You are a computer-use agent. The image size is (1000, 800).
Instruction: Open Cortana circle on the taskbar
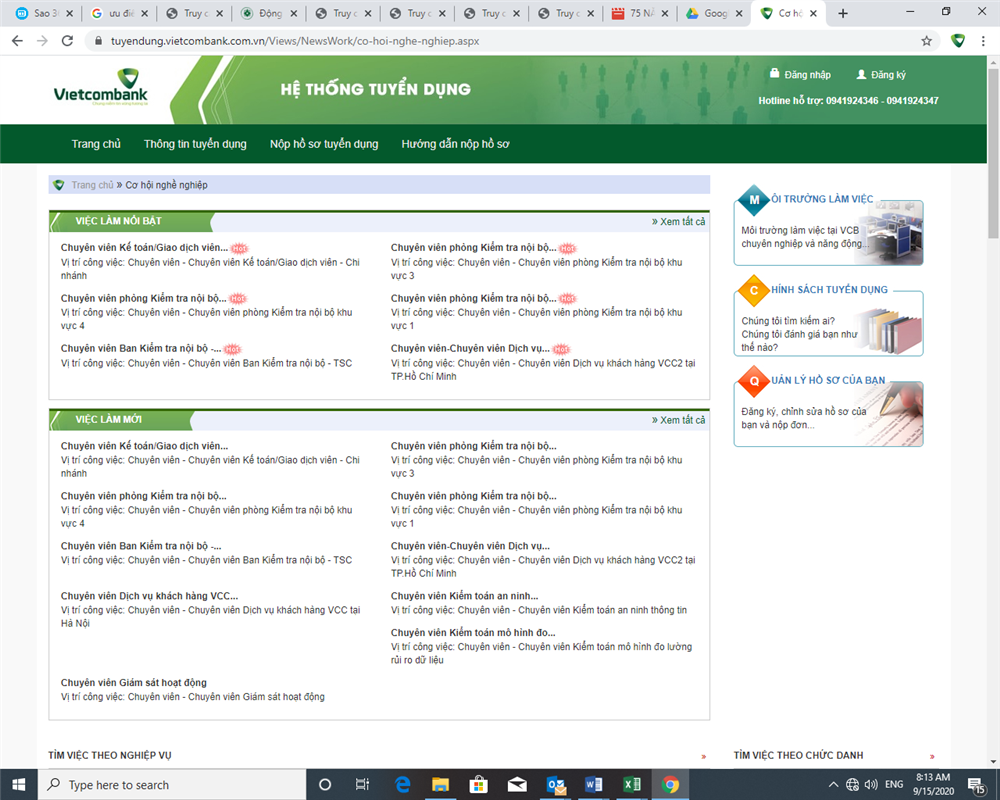click(x=325, y=785)
